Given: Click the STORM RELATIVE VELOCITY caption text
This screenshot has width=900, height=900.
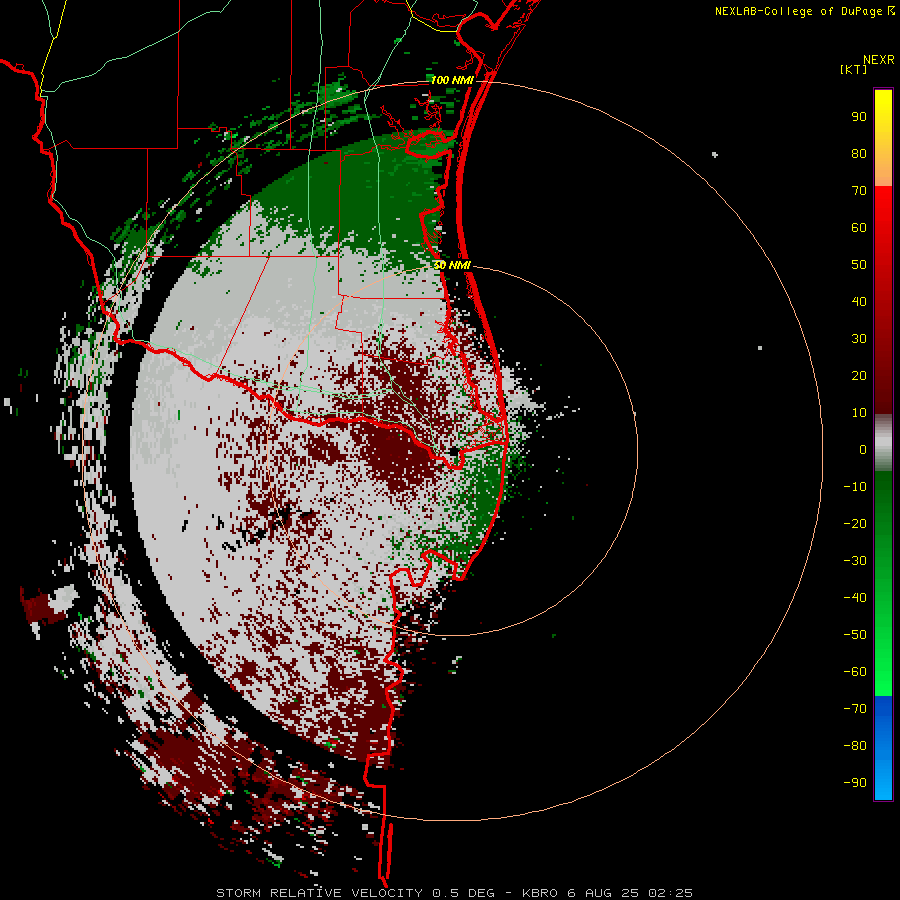Looking at the screenshot, I should pos(320,893).
